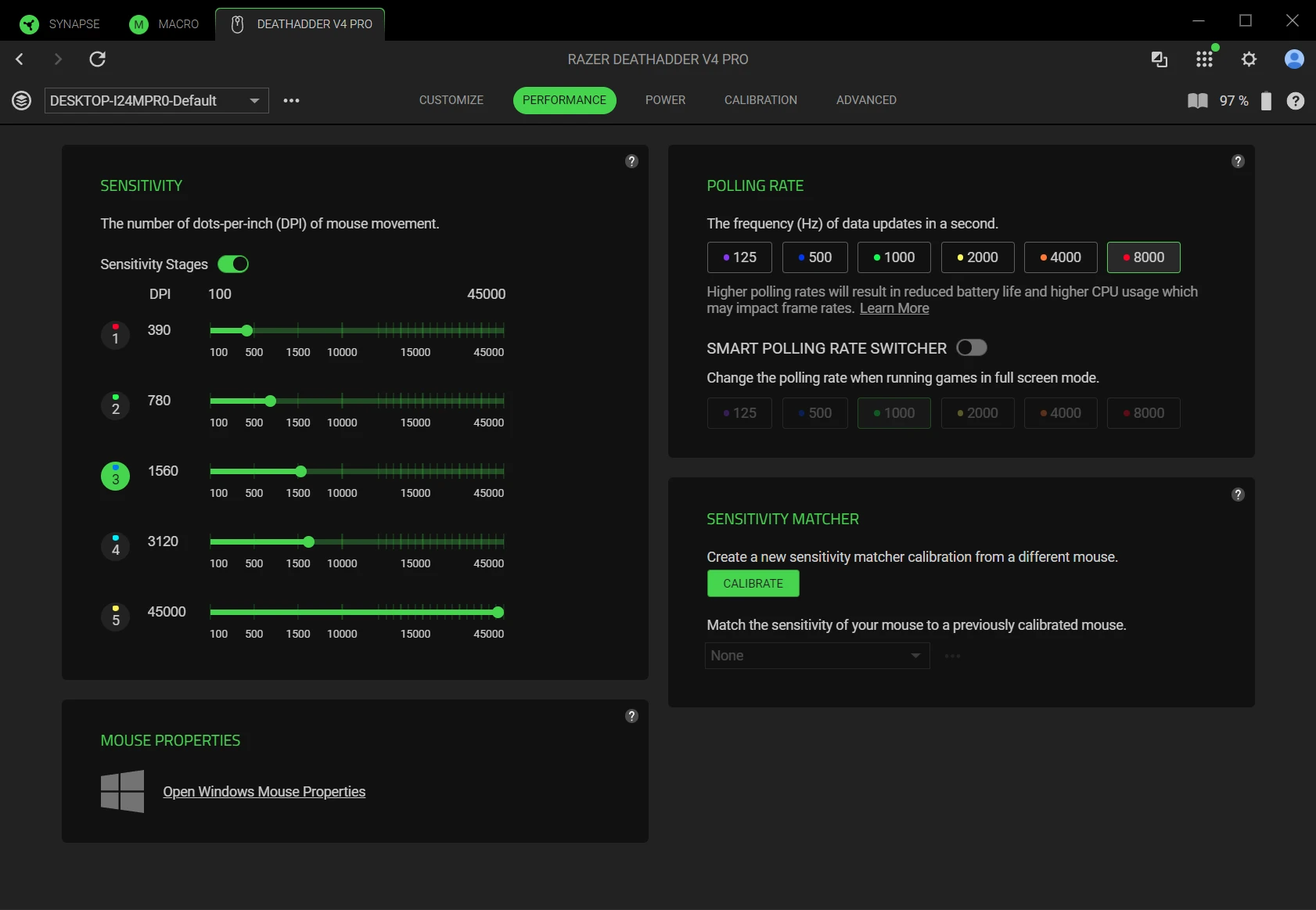The height and width of the screenshot is (910, 1316).
Task: Click the Windows logo in Mouse Properties
Action: 123,791
